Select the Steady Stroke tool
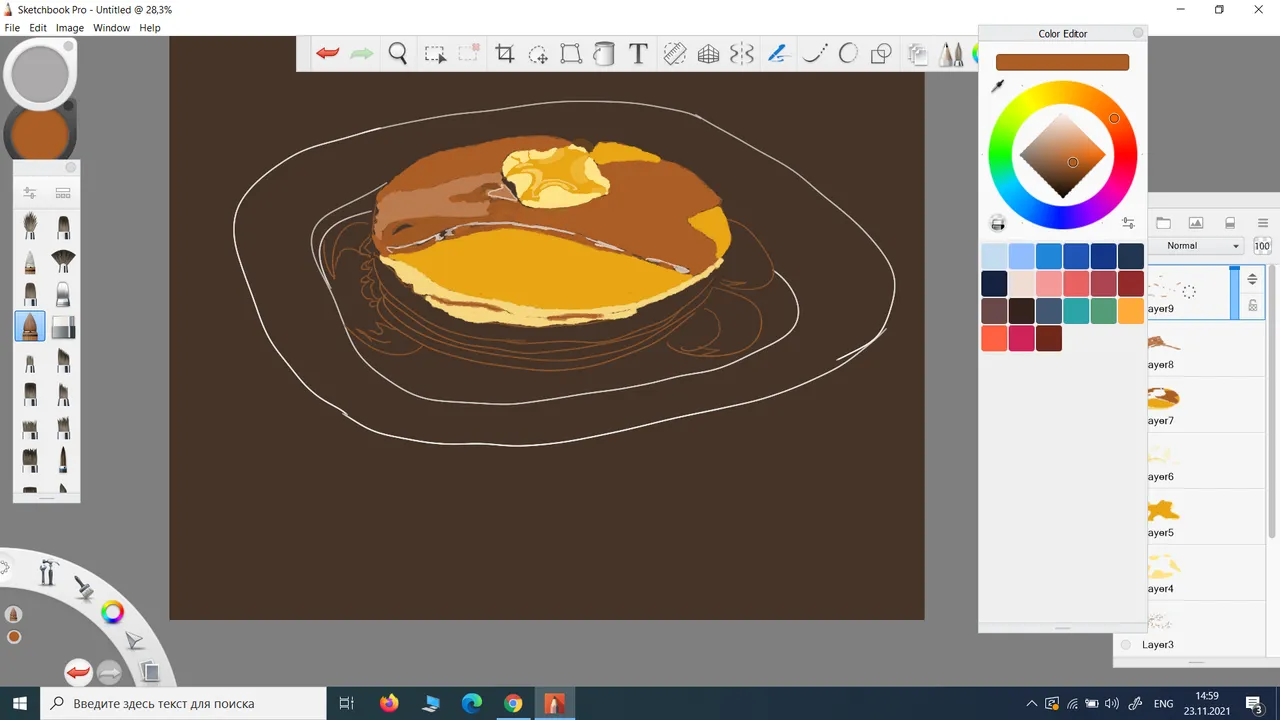The image size is (1280, 720). click(778, 54)
